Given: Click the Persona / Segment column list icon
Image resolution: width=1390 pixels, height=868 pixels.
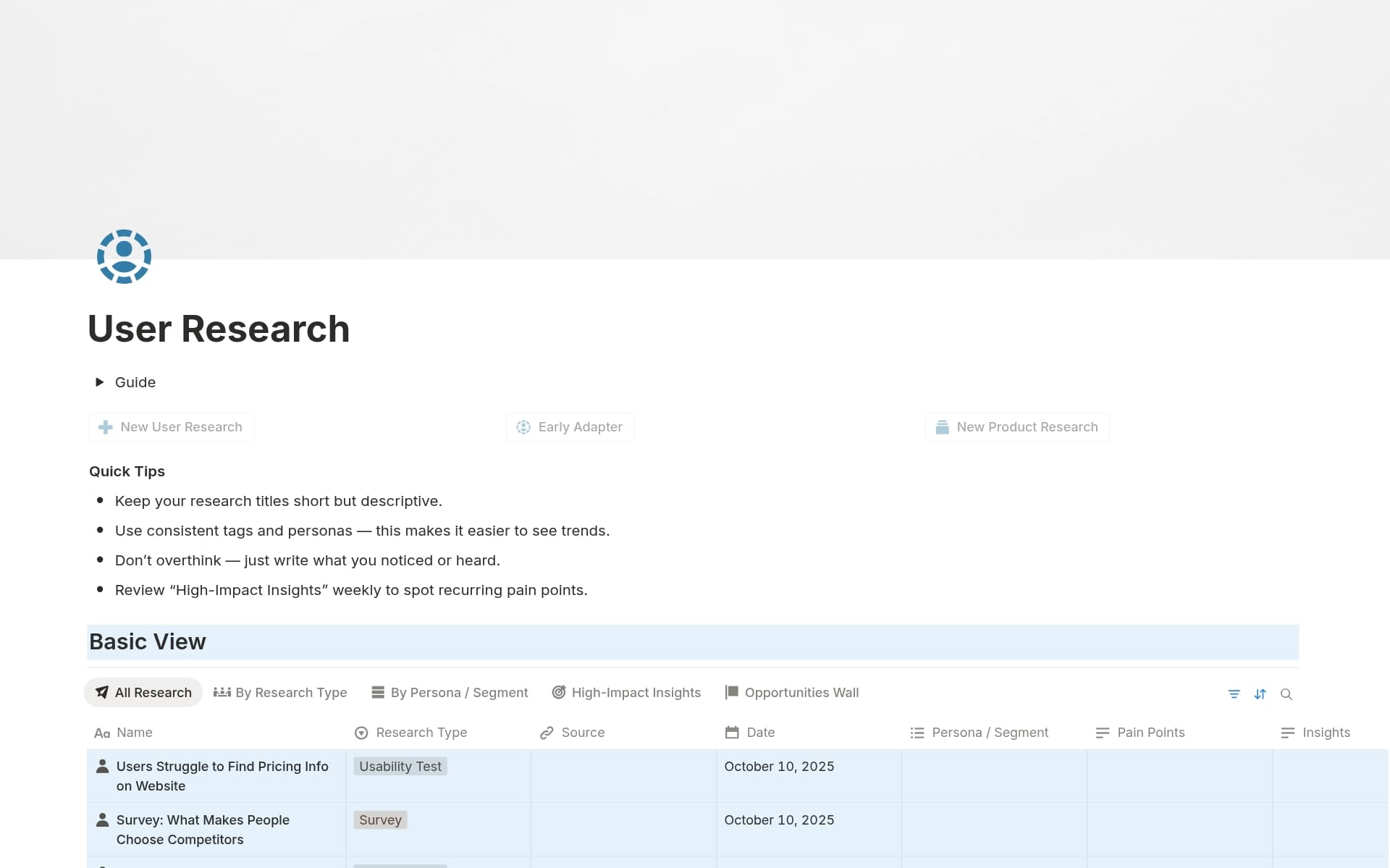Looking at the screenshot, I should point(917,733).
